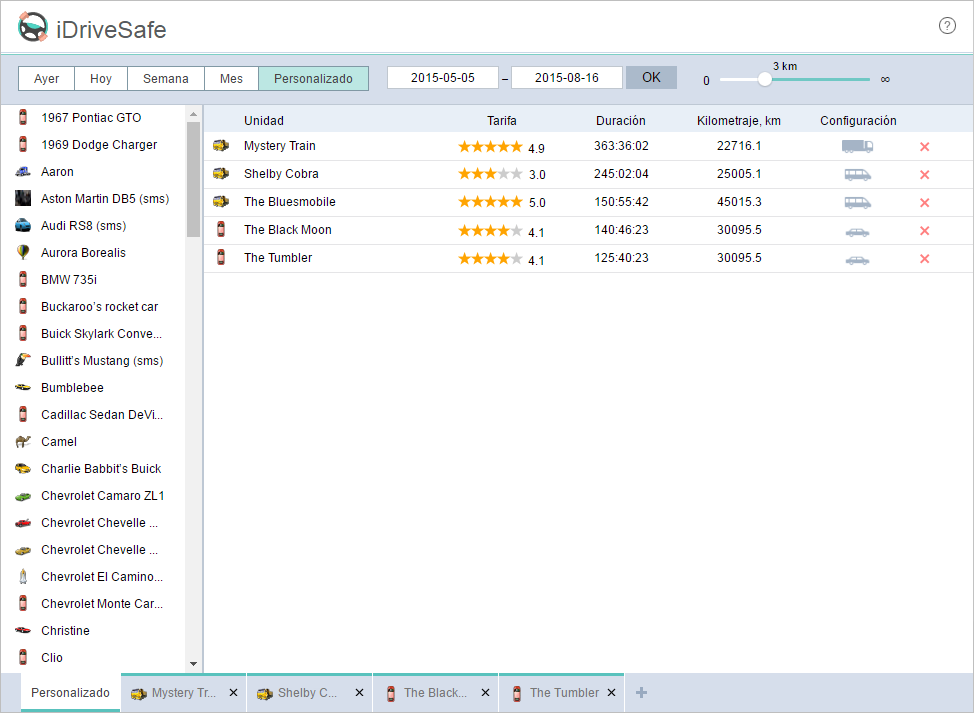Close The Tumbler bottom tab
Screen dimensions: 974x713
(x=611, y=693)
